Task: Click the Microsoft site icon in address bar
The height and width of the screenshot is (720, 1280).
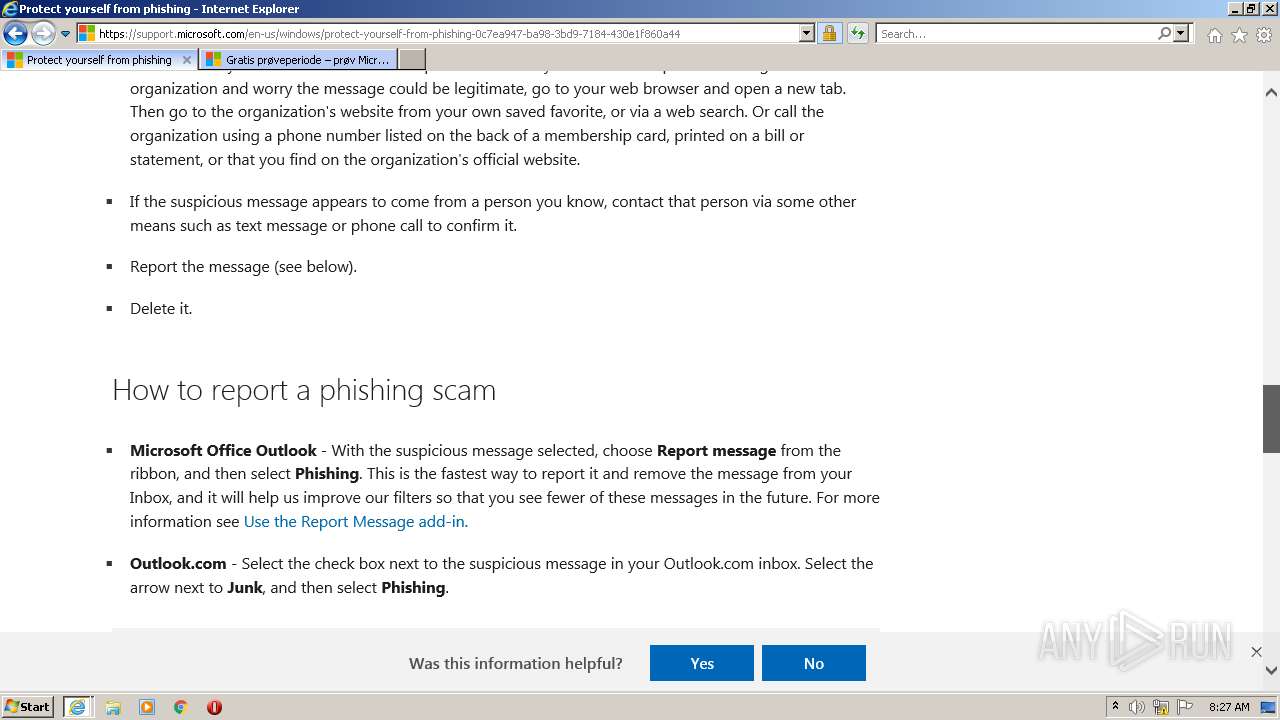Action: 87,33
